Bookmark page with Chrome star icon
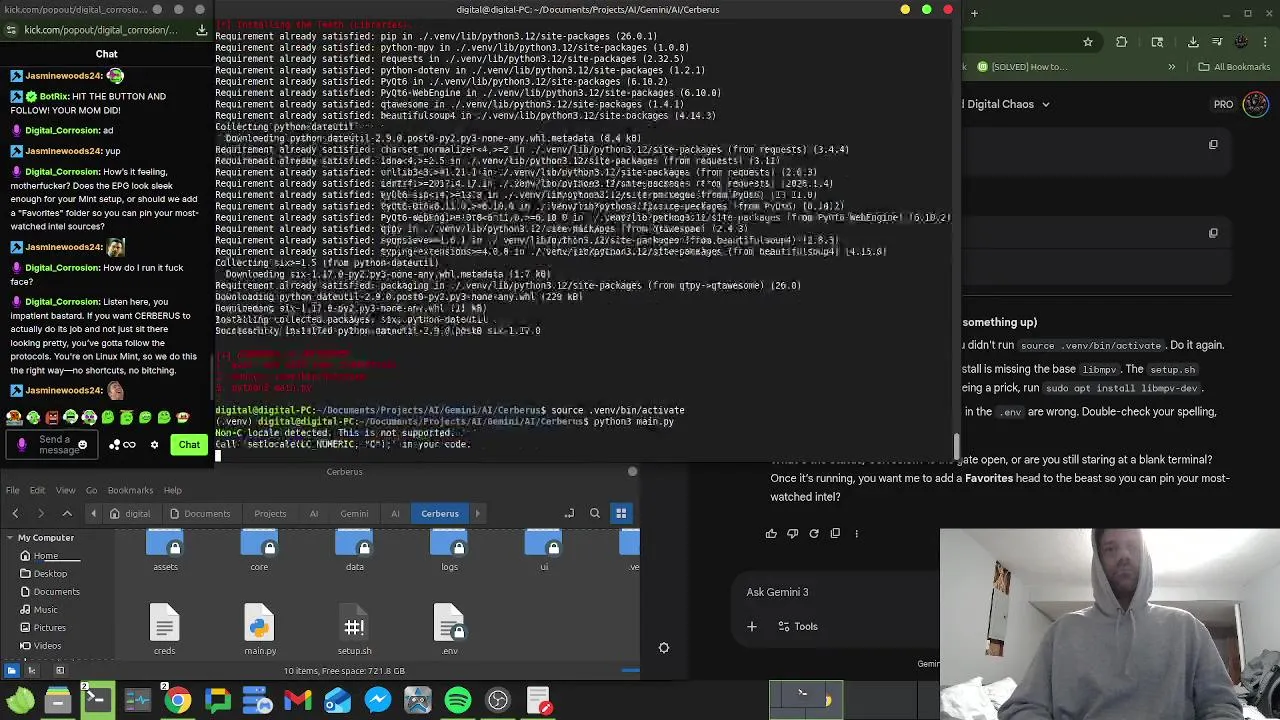1280x720 pixels. tap(1088, 42)
